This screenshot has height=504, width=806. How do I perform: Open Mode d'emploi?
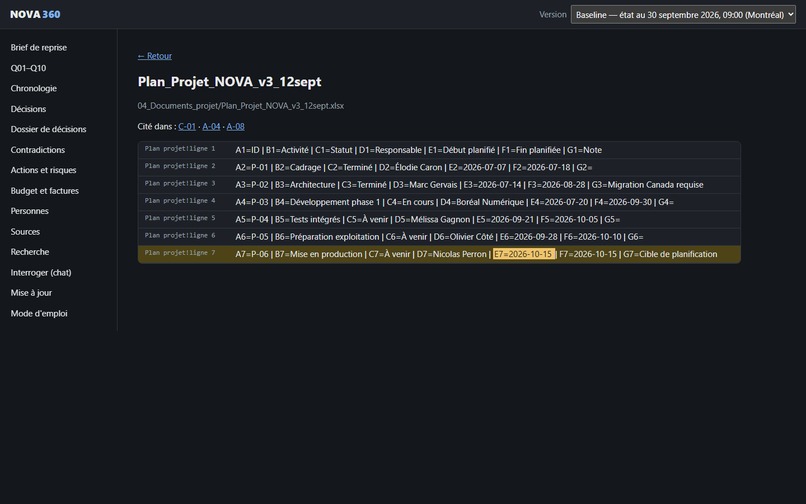pos(39,313)
